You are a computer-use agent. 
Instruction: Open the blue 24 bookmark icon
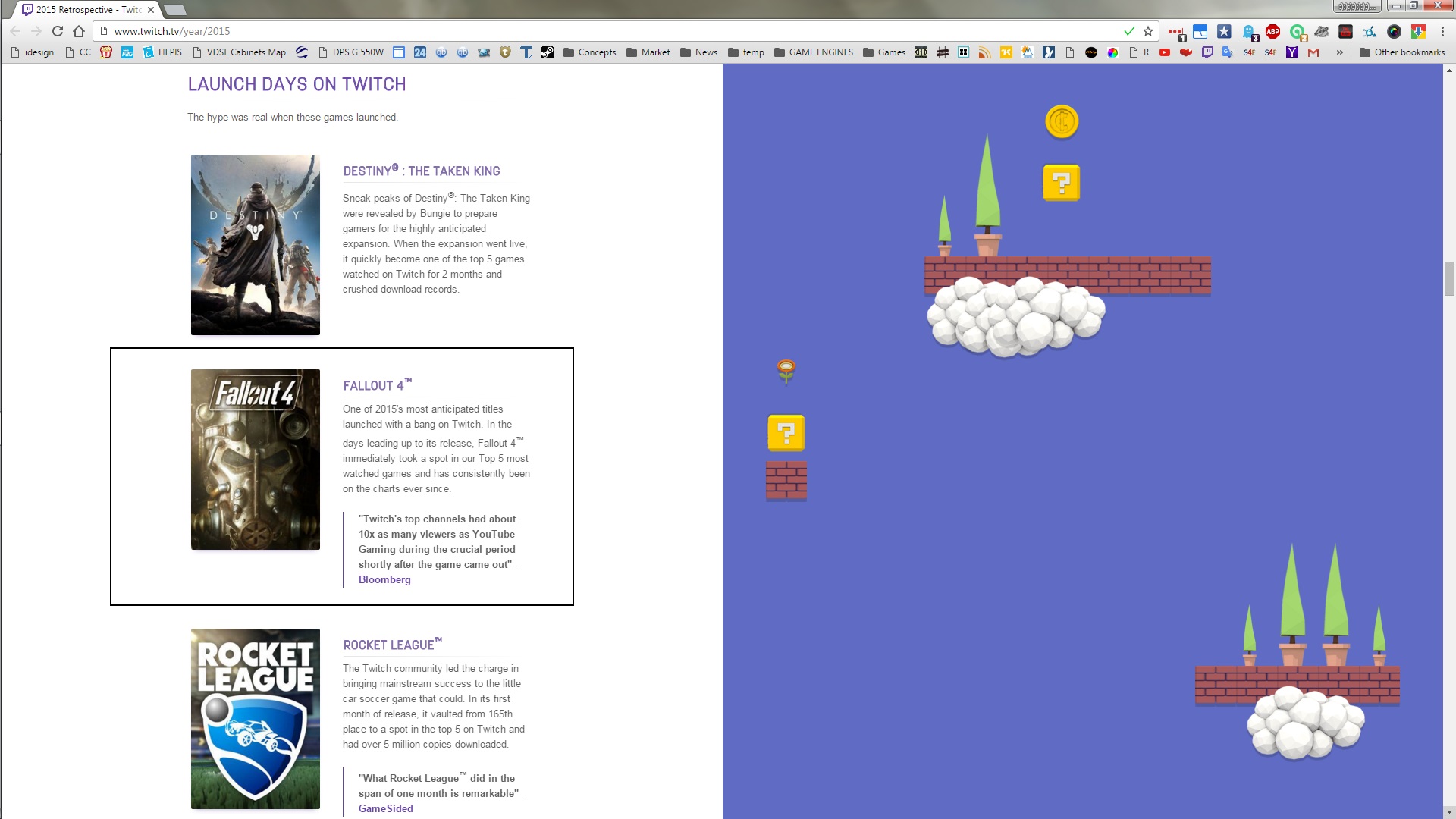tap(420, 52)
